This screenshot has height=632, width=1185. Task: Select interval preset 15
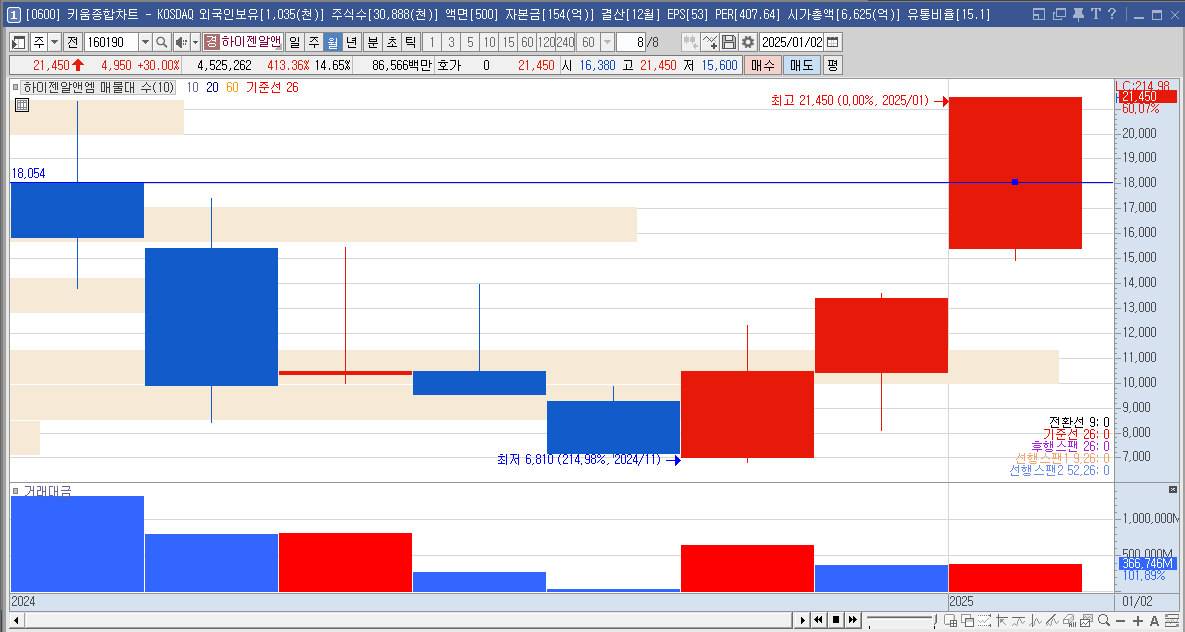click(508, 42)
